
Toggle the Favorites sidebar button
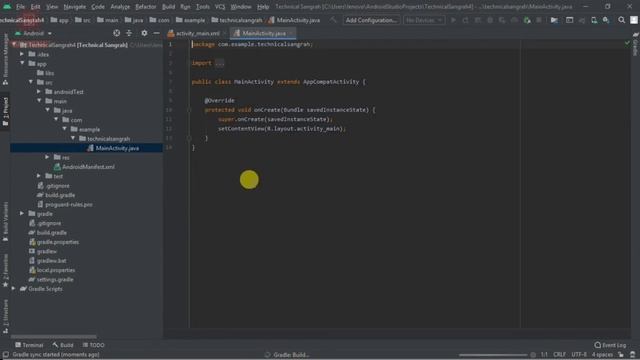(x=5, y=270)
